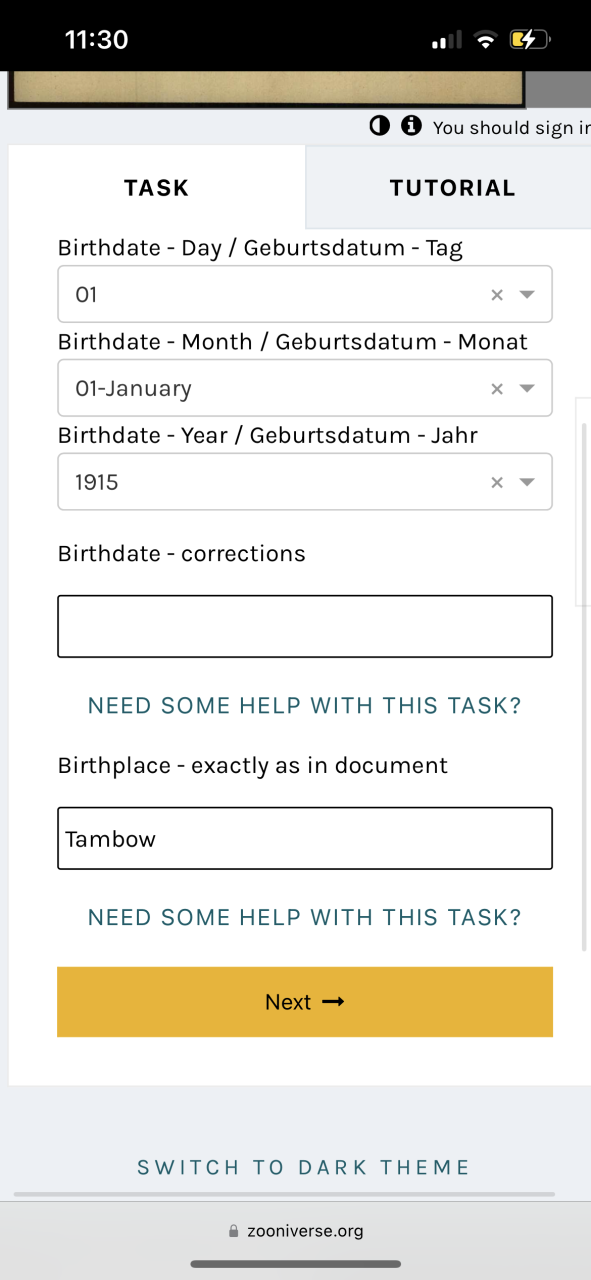Tap the battery charging status icon
The height and width of the screenshot is (1280, 591).
tap(528, 40)
